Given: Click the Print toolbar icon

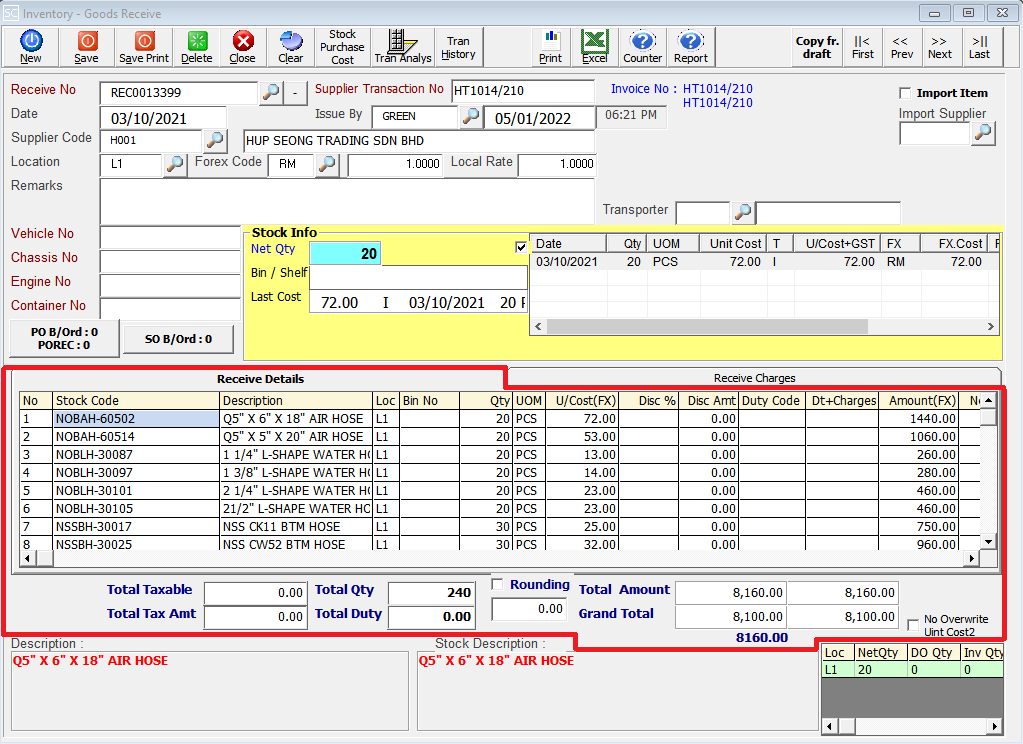Looking at the screenshot, I should point(550,47).
